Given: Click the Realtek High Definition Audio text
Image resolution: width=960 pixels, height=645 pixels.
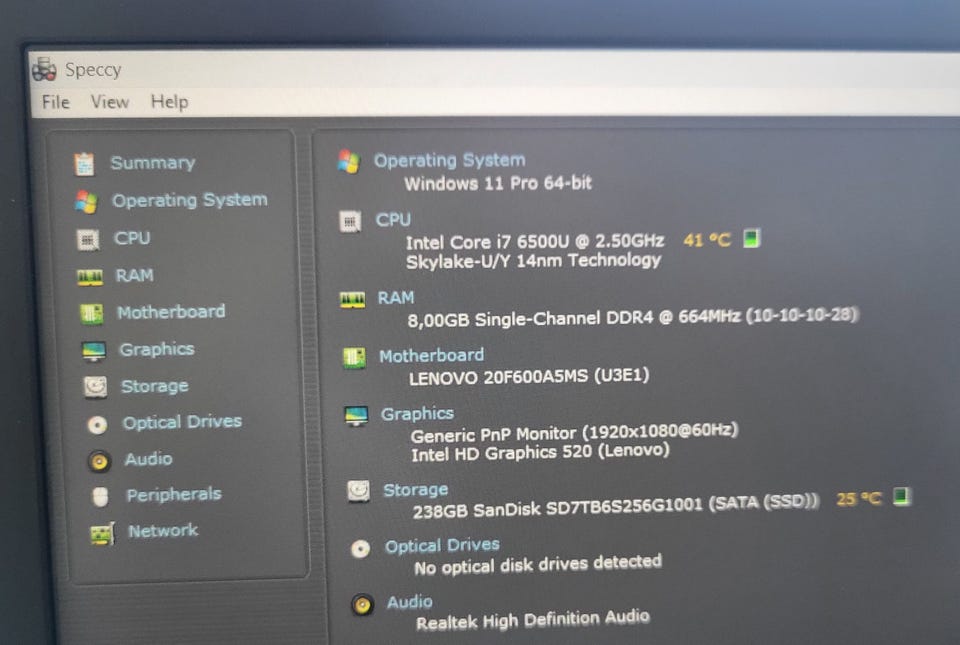Looking at the screenshot, I should tap(533, 620).
